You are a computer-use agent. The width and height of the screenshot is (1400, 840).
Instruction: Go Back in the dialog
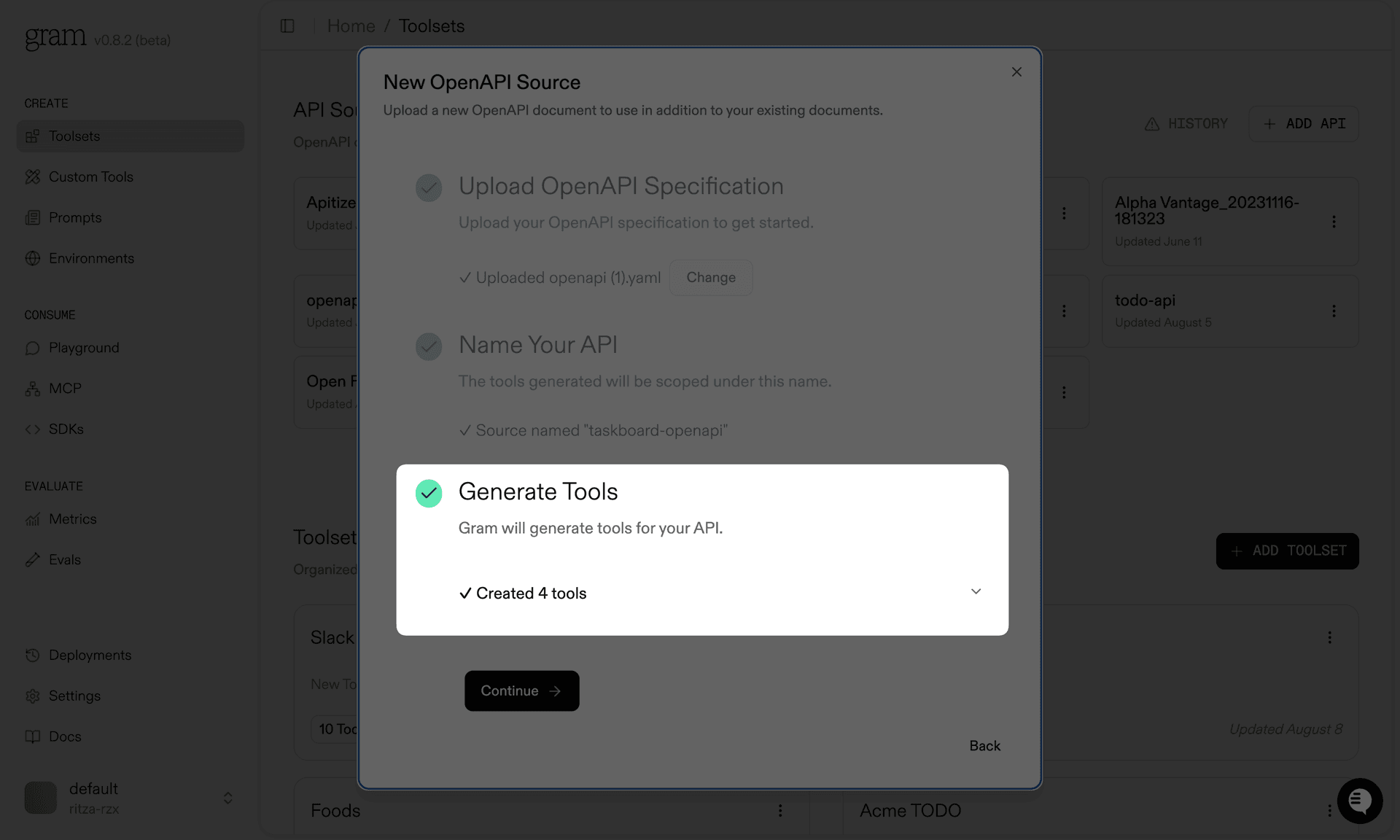pyautogui.click(x=984, y=745)
